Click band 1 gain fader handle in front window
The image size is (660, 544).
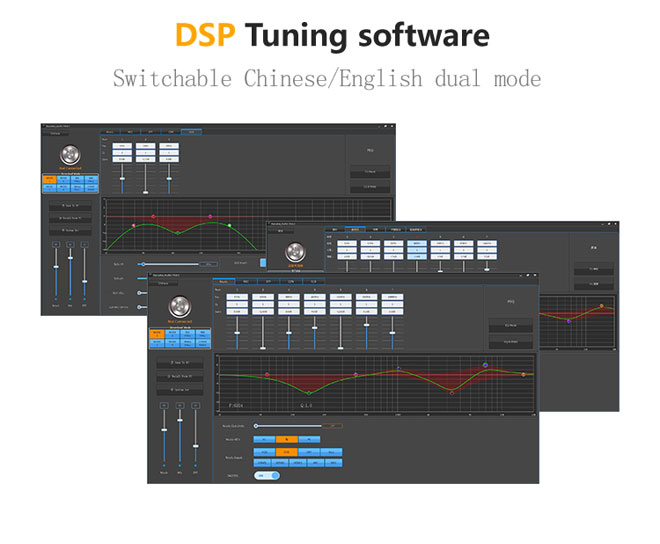pyautogui.click(x=237, y=333)
